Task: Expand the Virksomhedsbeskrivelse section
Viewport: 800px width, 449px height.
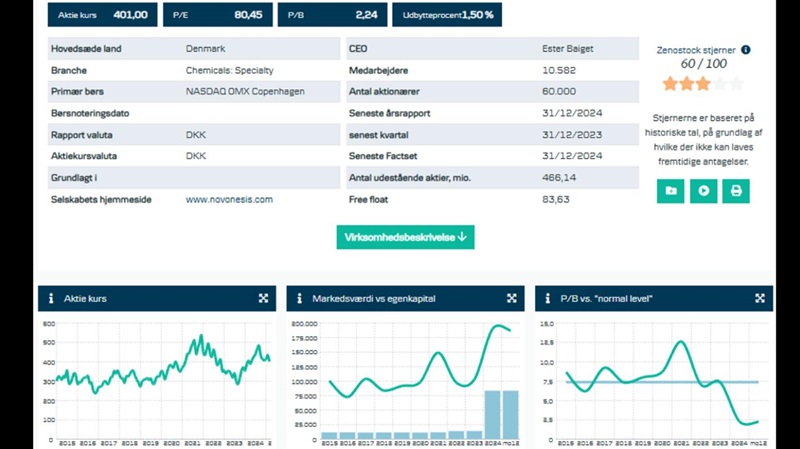Action: point(405,237)
